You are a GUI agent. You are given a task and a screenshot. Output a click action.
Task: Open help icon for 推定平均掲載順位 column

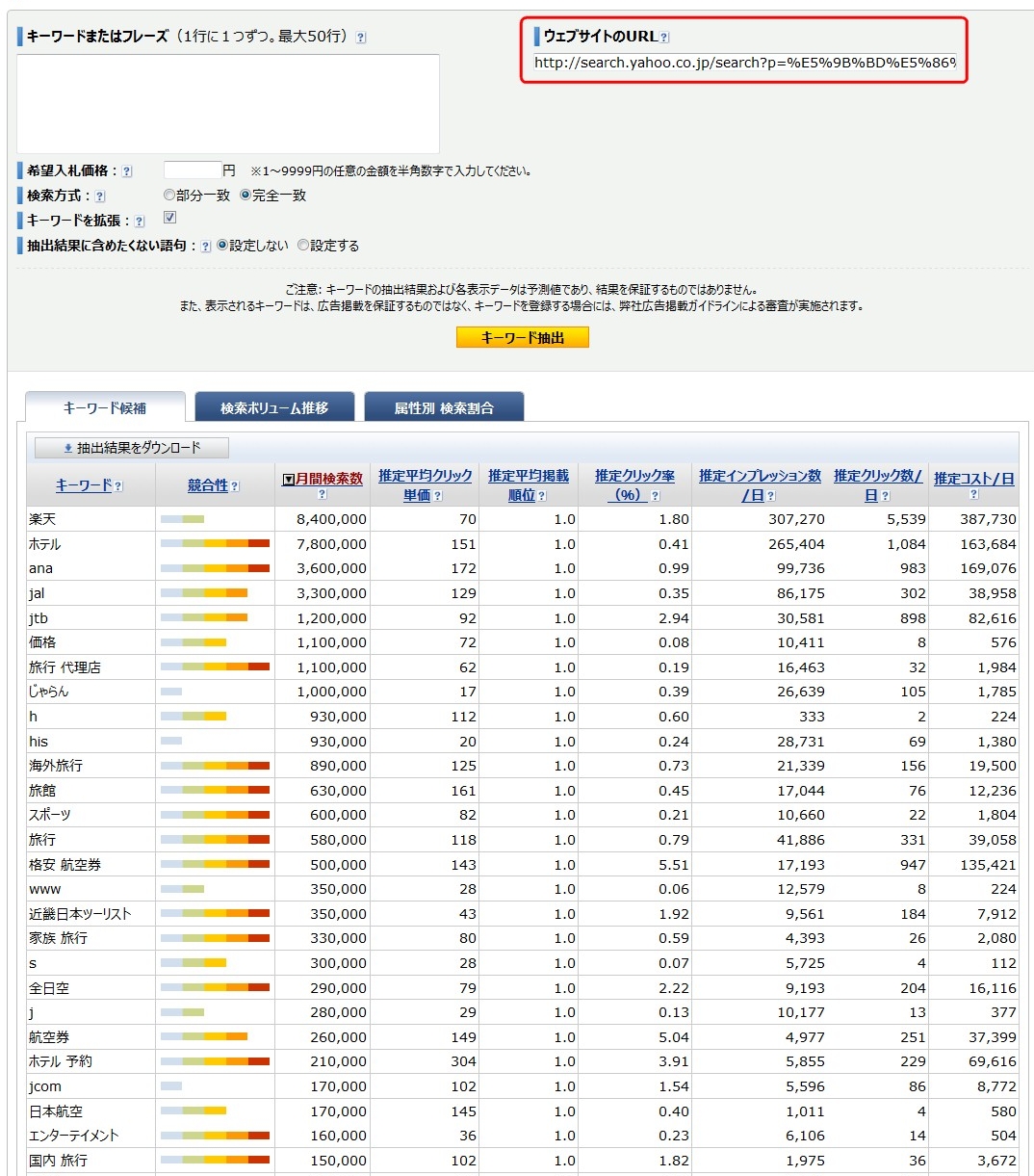pos(541,496)
